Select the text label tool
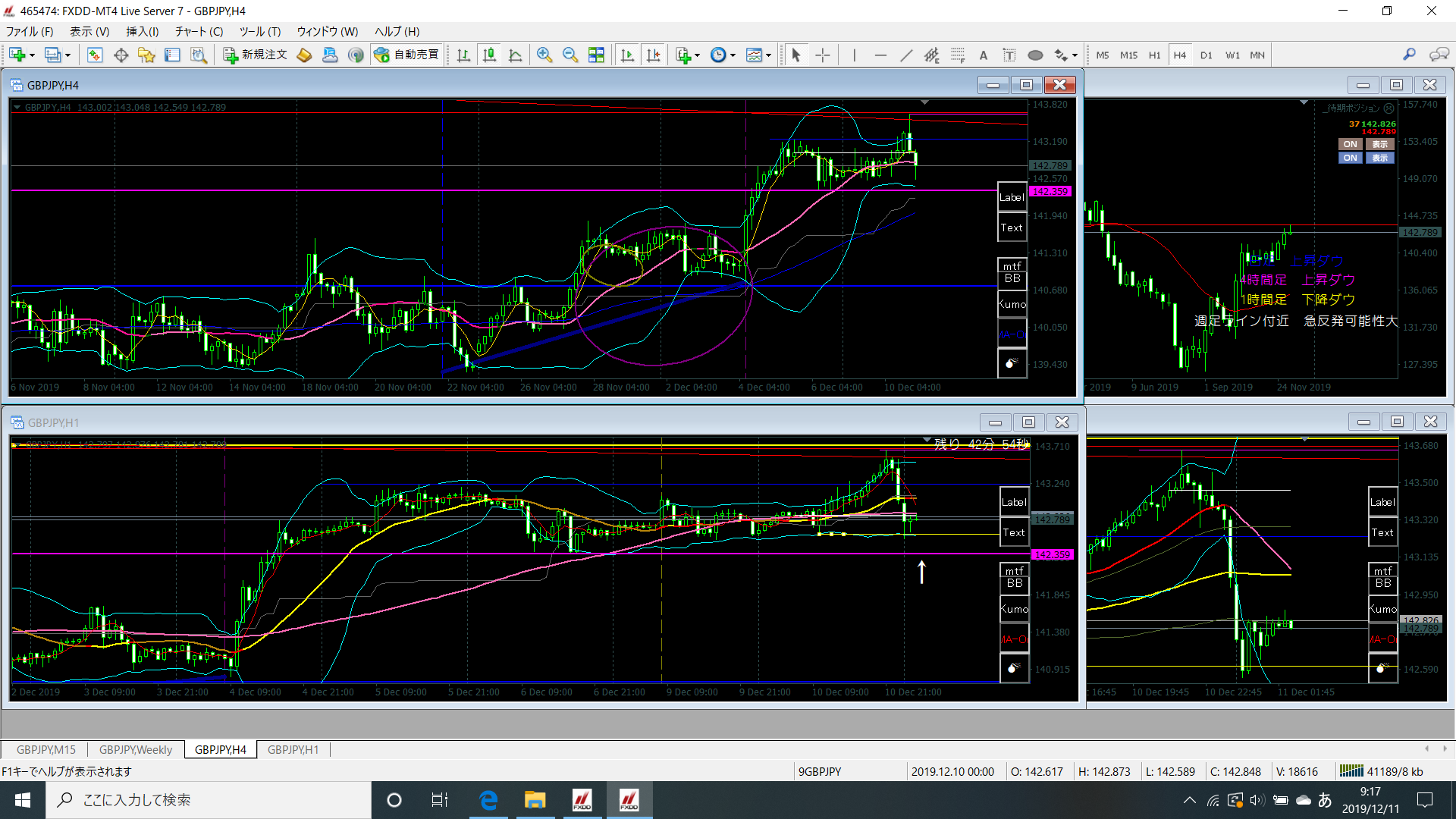The width and height of the screenshot is (1456, 819). point(1009,55)
